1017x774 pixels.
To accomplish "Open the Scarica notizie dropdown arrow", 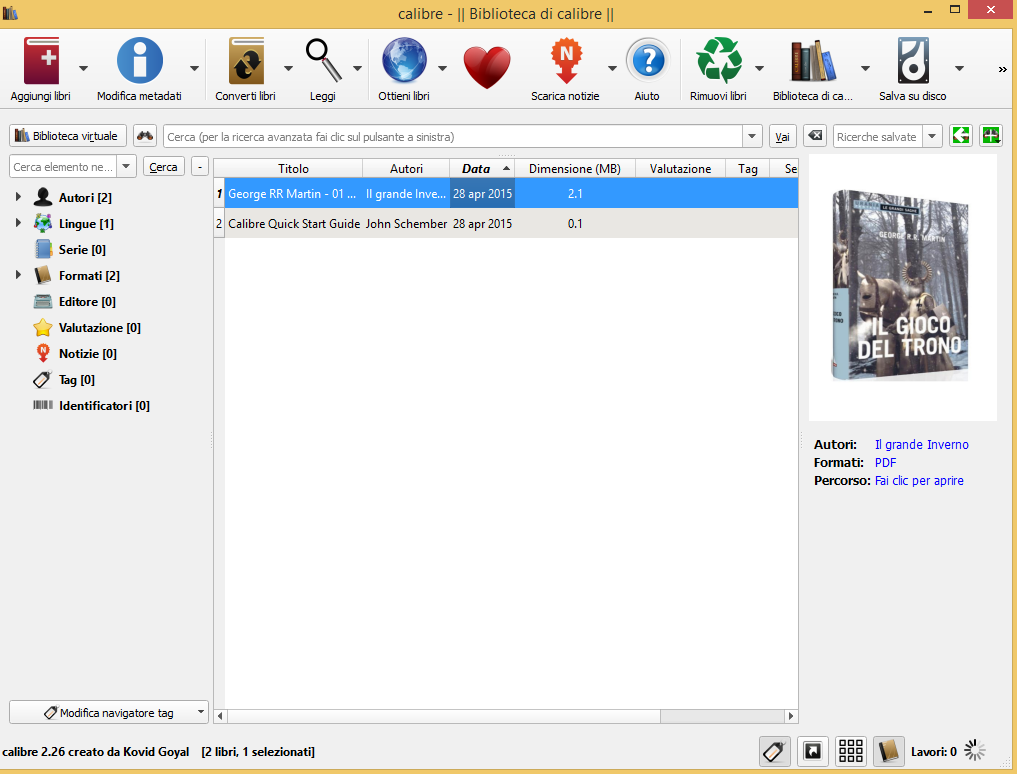I will click(x=612, y=68).
